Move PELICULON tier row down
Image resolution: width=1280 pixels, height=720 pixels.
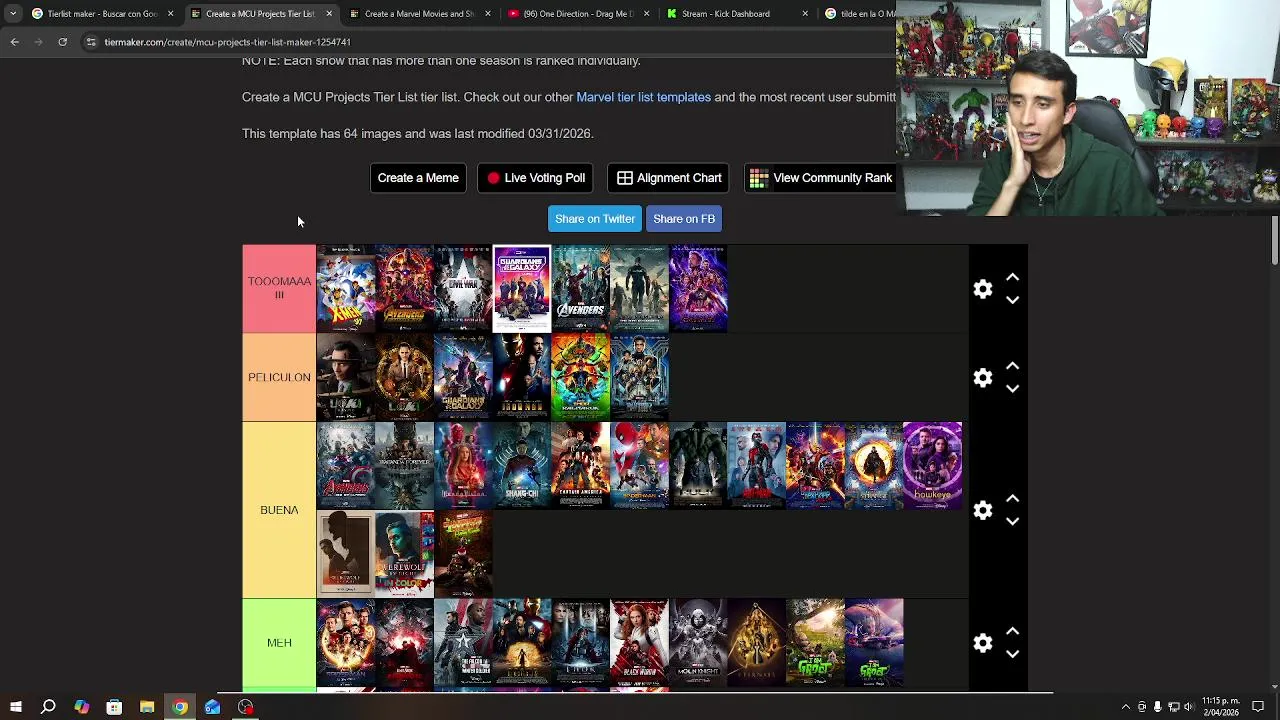coord(1012,388)
